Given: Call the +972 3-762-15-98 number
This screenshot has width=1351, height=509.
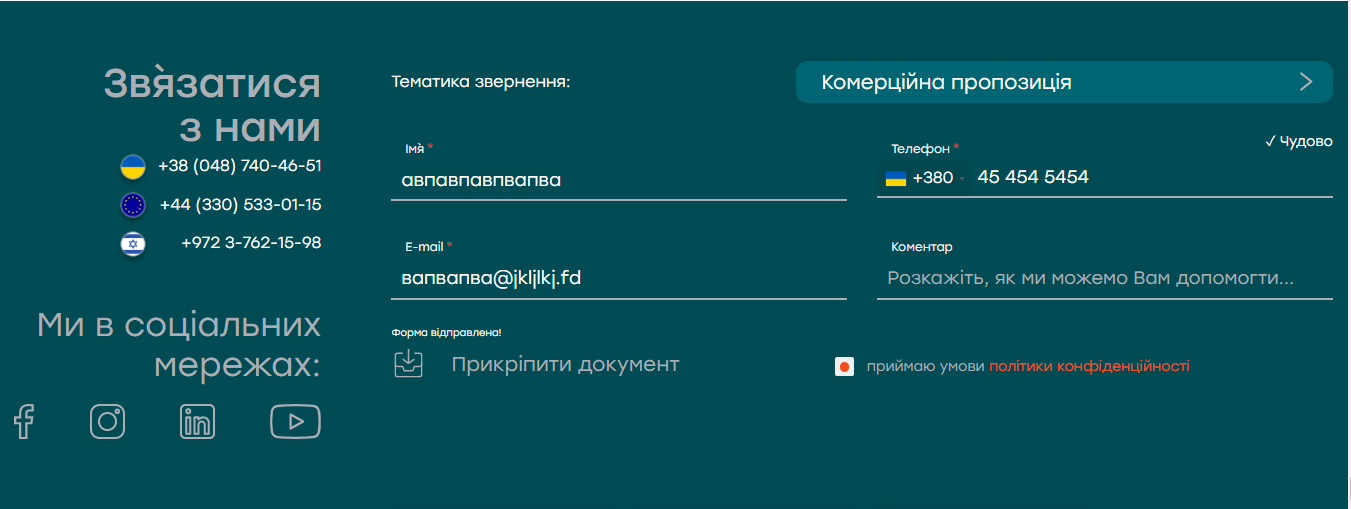Looking at the screenshot, I should pyautogui.click(x=251, y=243).
